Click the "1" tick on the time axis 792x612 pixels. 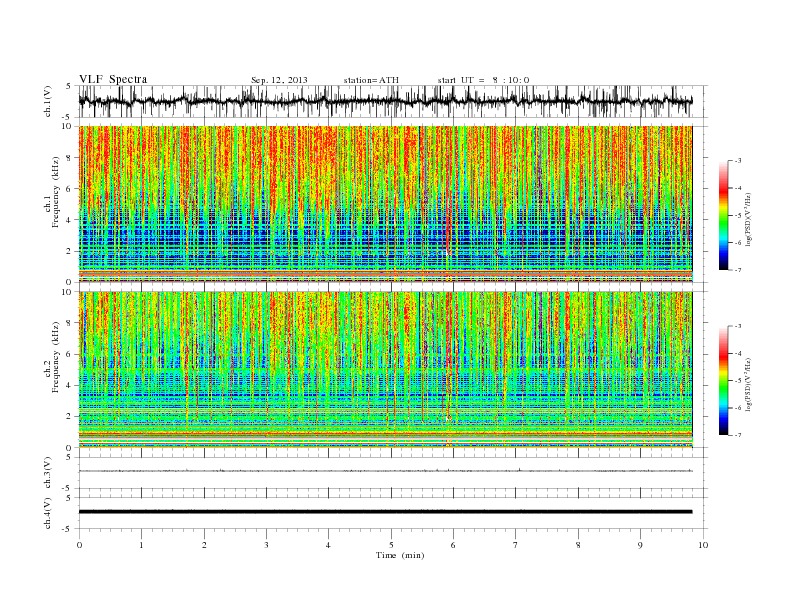pyautogui.click(x=141, y=545)
